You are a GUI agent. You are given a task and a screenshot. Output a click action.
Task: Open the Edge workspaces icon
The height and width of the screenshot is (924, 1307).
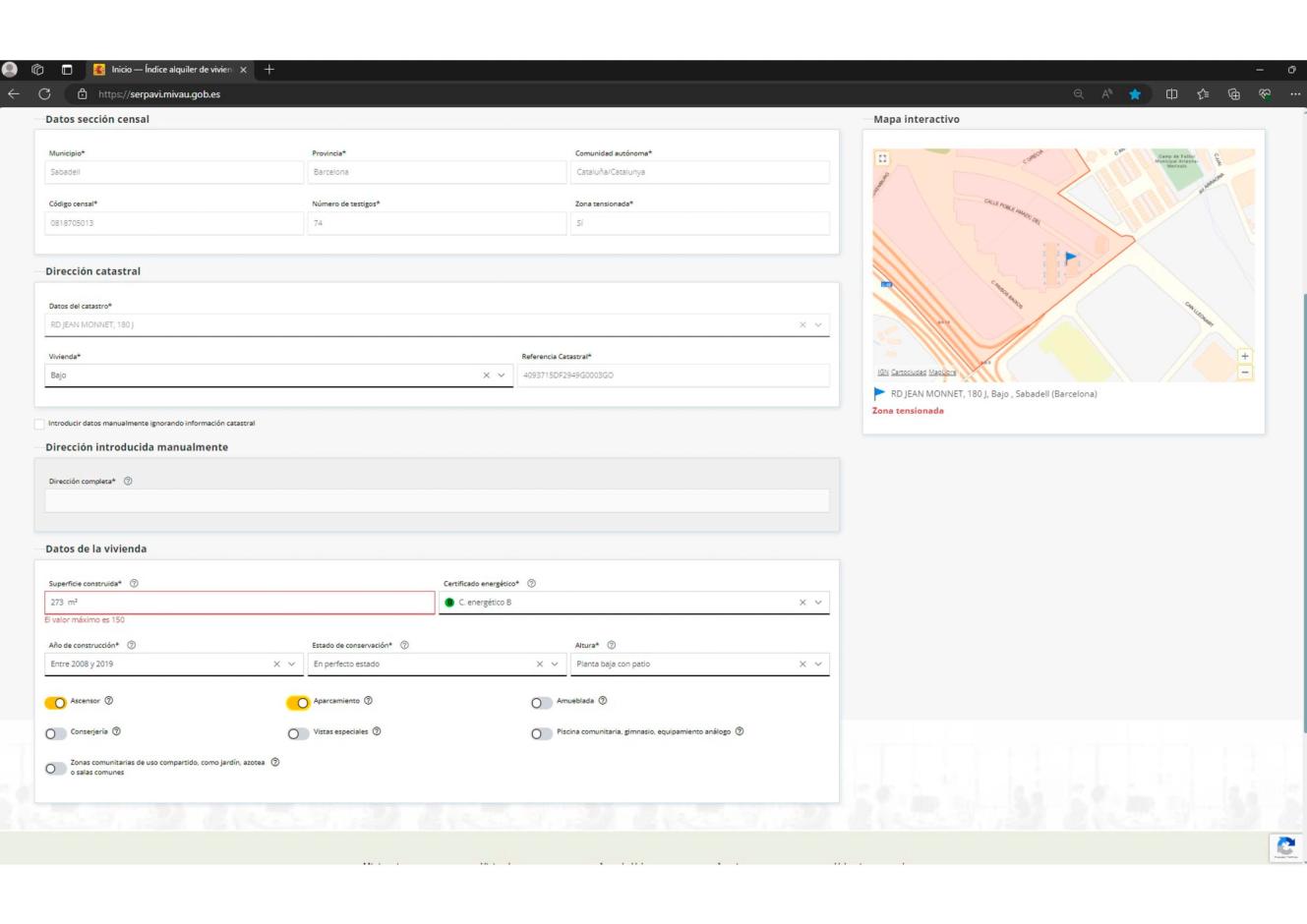pos(38,70)
